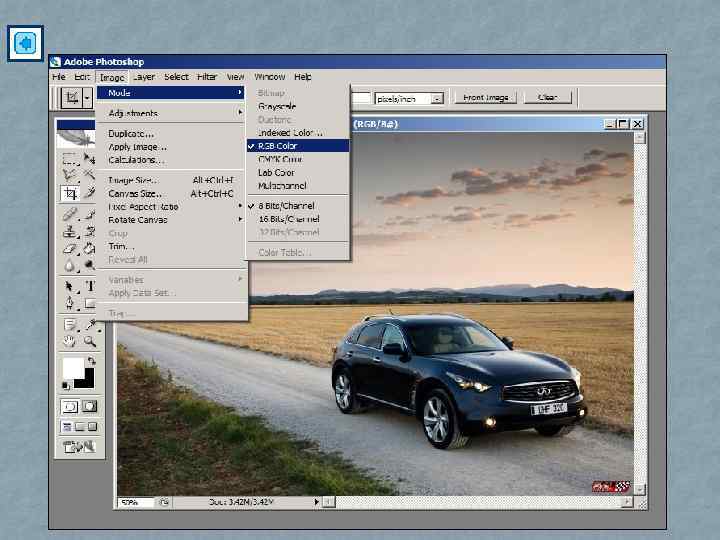Select the Magic Wand tool
The image size is (720, 540).
(x=89, y=174)
